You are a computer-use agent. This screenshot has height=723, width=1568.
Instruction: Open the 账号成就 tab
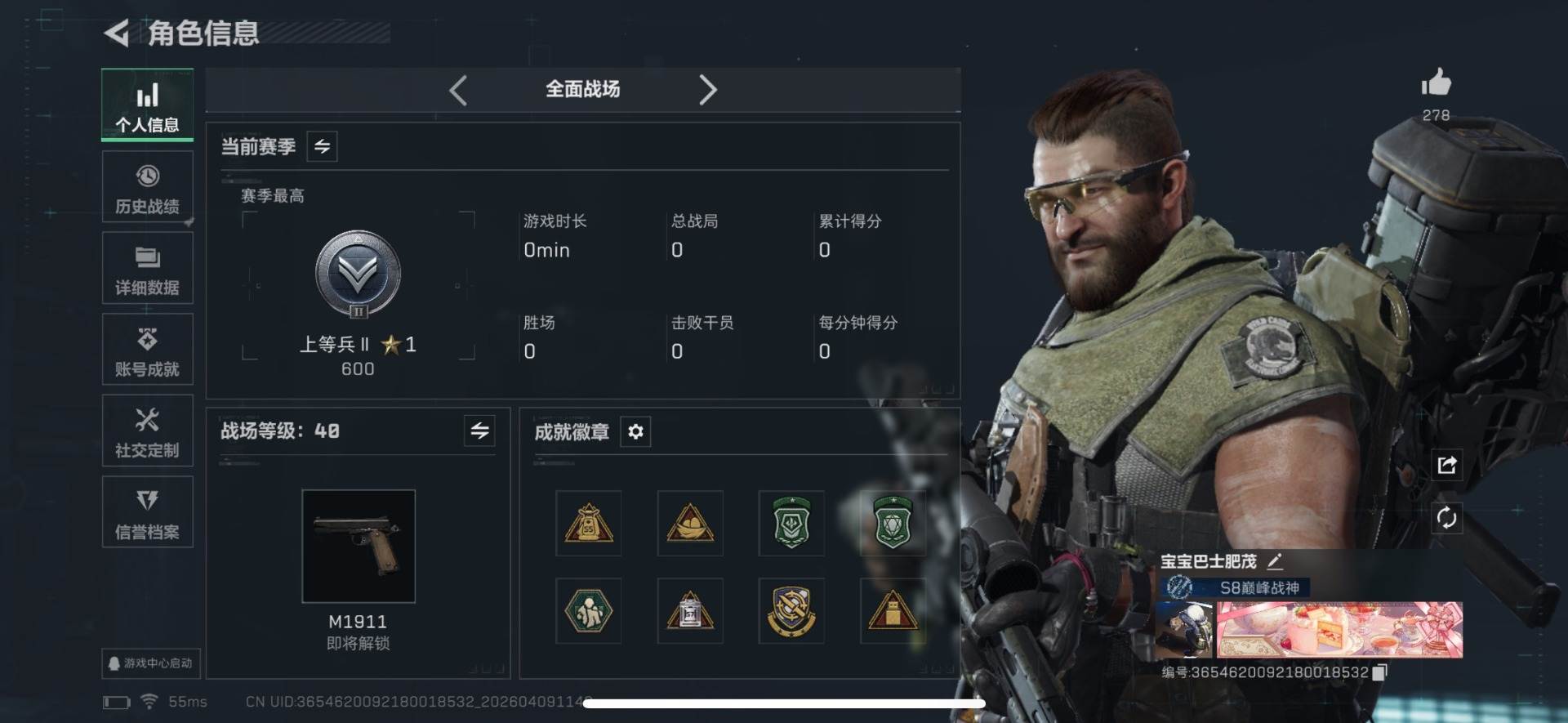148,350
